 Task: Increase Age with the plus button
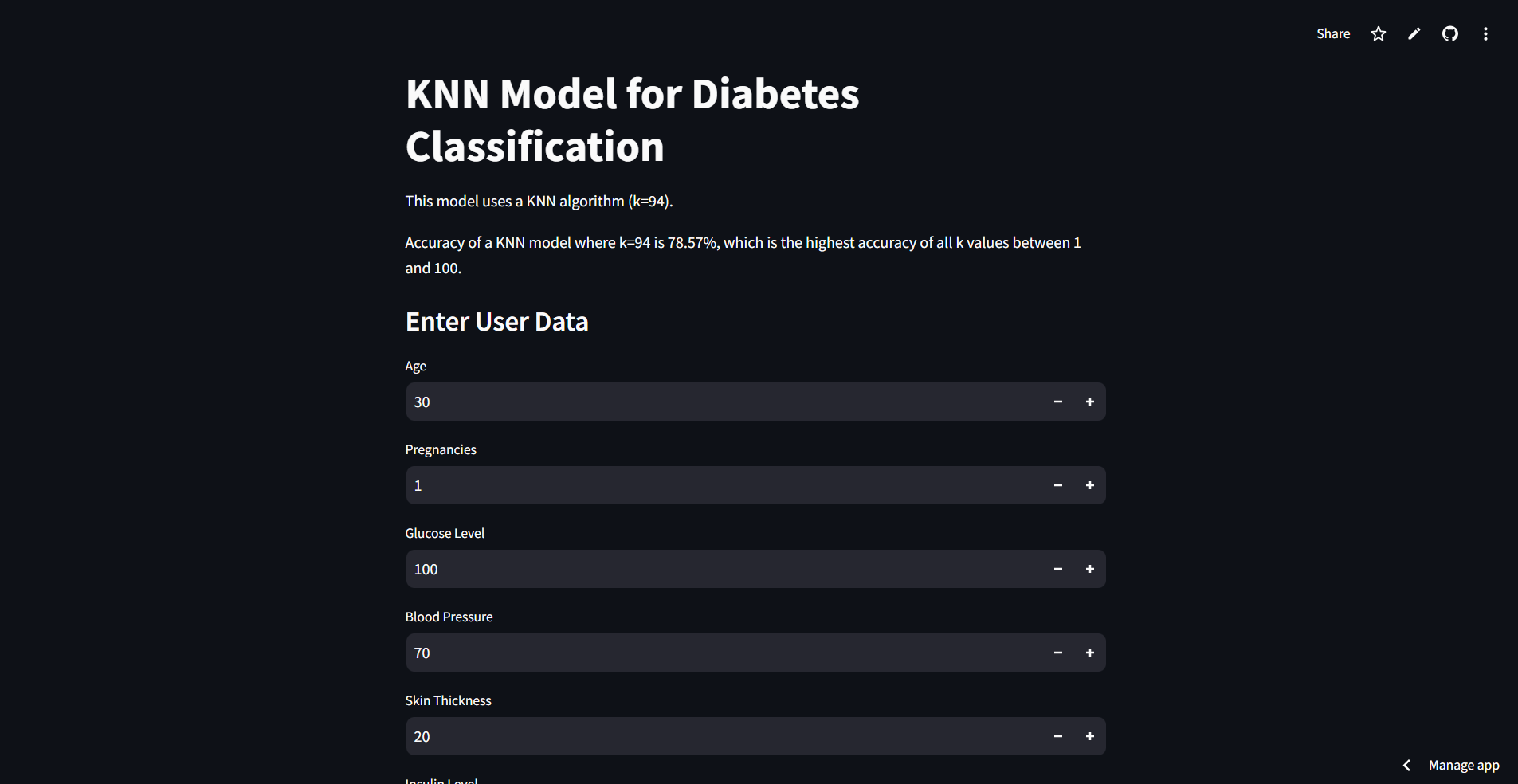[1089, 402]
